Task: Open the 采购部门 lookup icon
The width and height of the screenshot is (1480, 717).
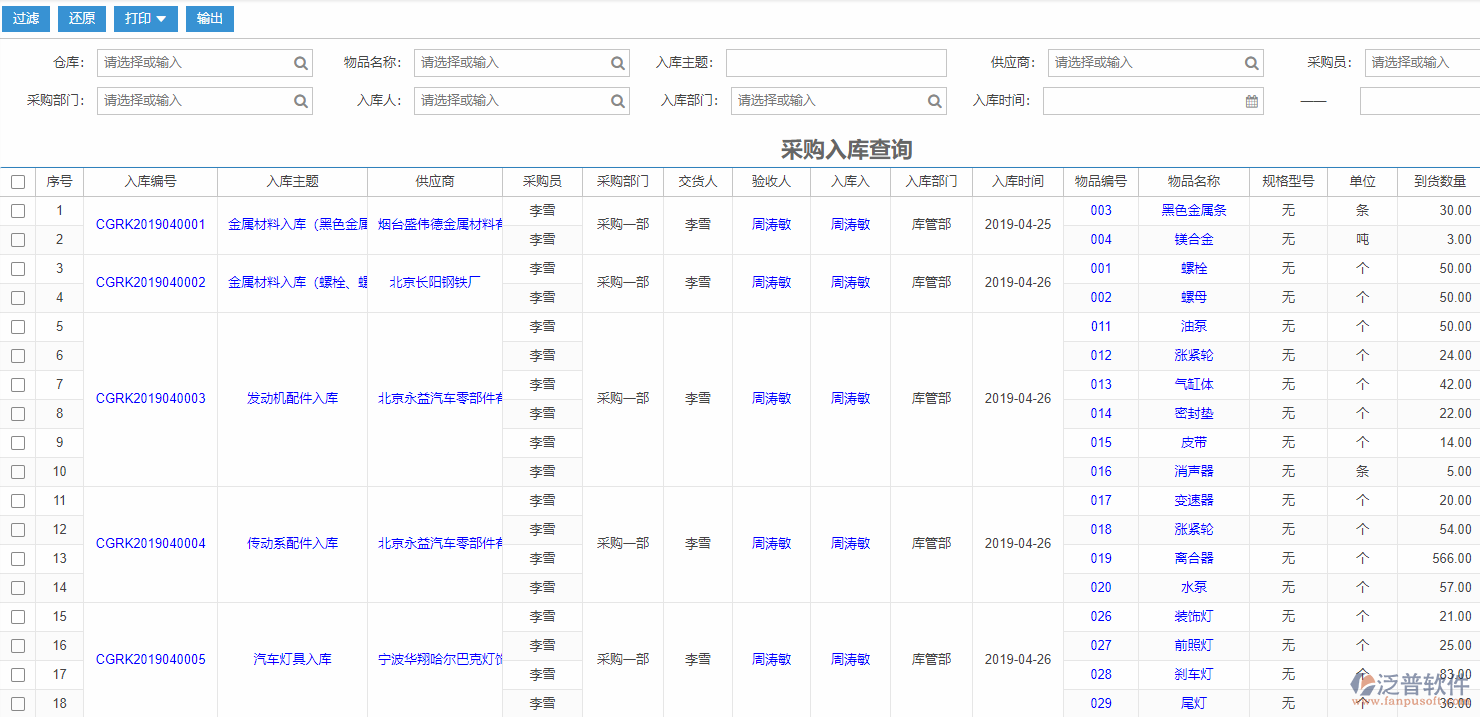Action: tap(300, 100)
